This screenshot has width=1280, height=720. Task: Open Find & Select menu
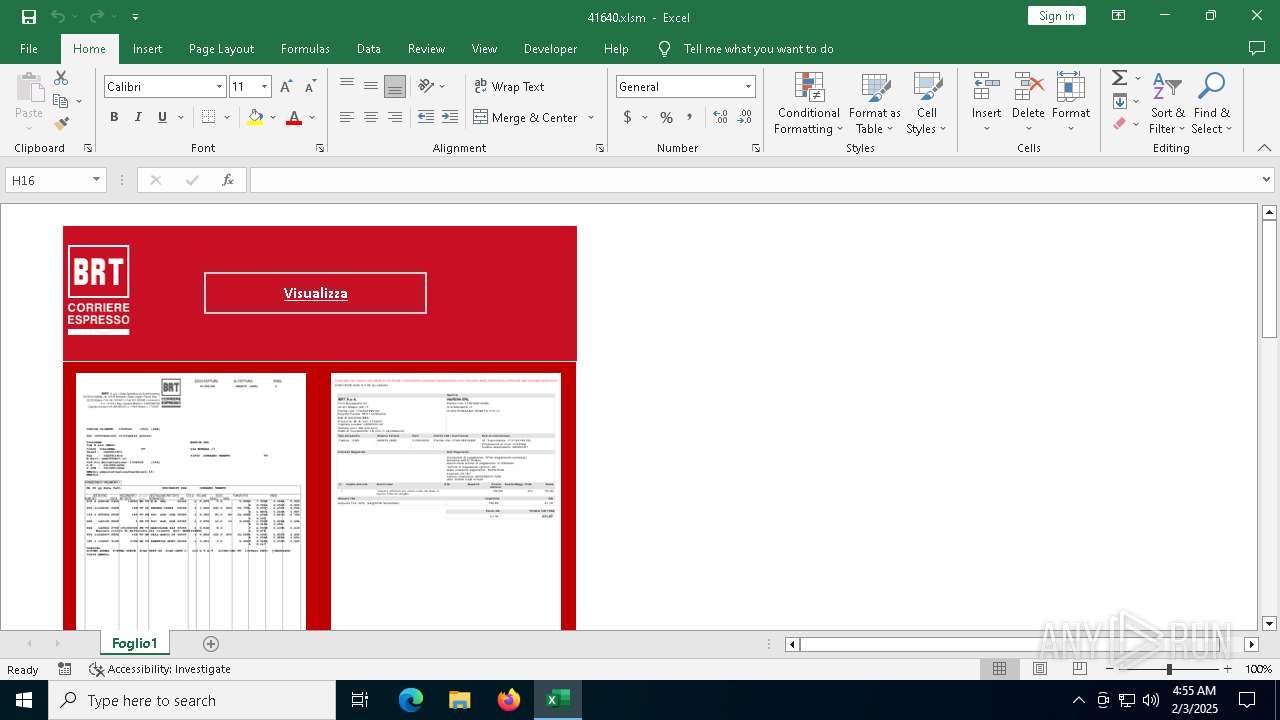click(1212, 103)
